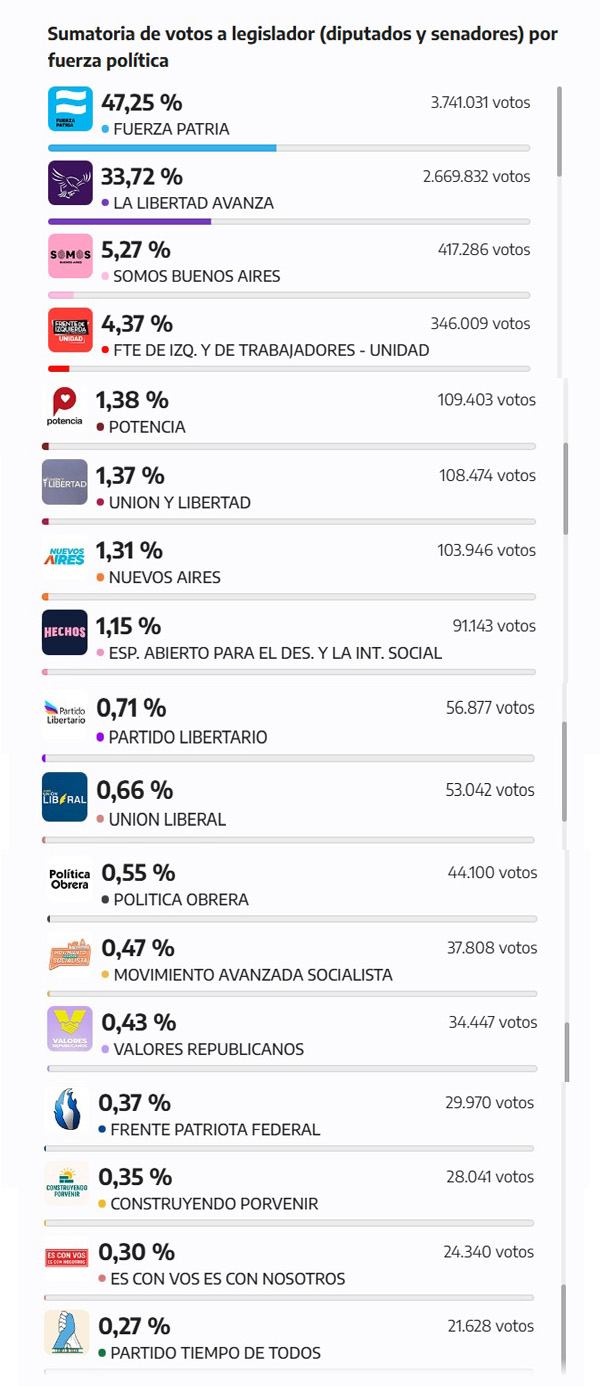Click the Potencia heart logo
The height and width of the screenshot is (1386, 600).
(x=64, y=407)
